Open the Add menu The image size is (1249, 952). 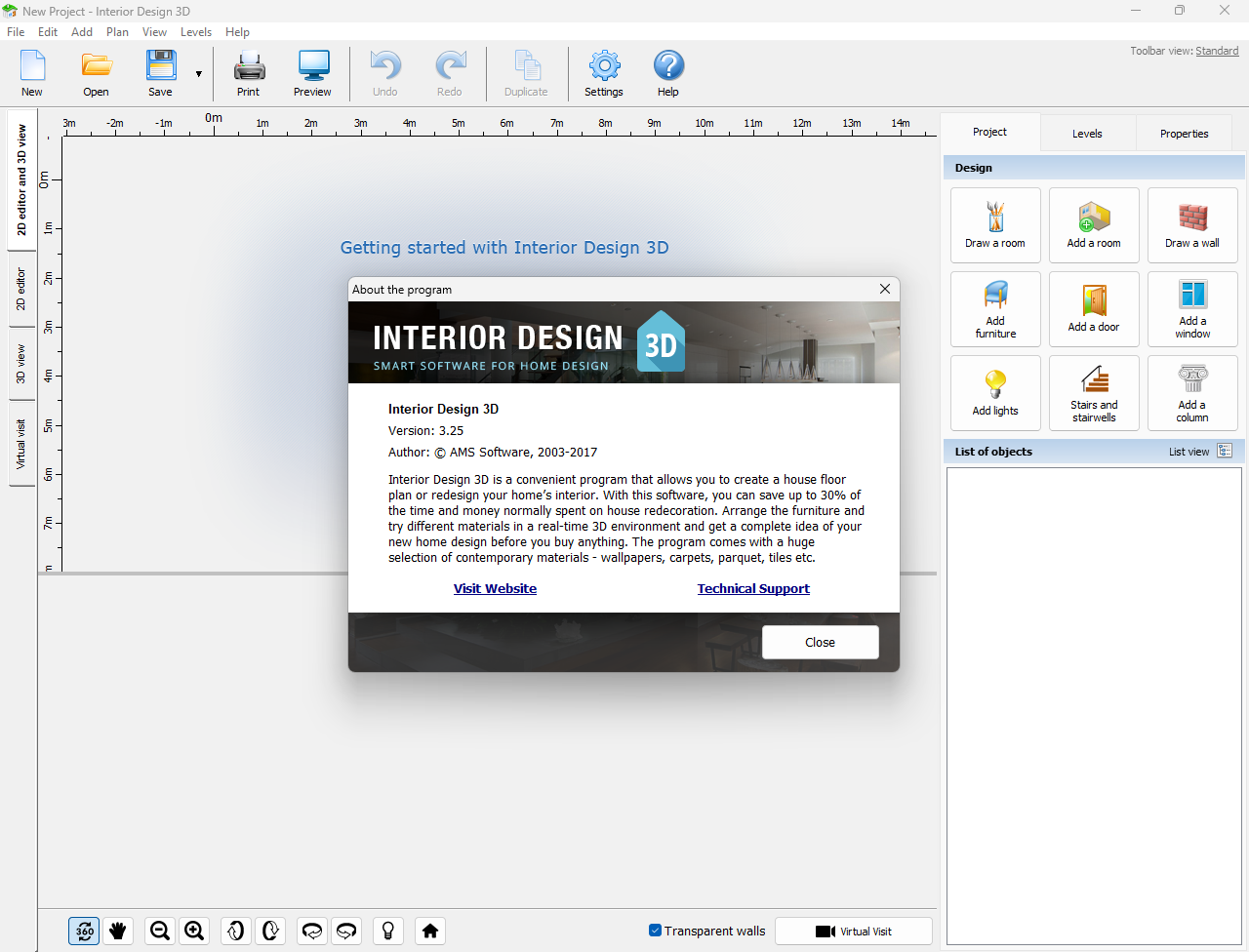coord(82,32)
